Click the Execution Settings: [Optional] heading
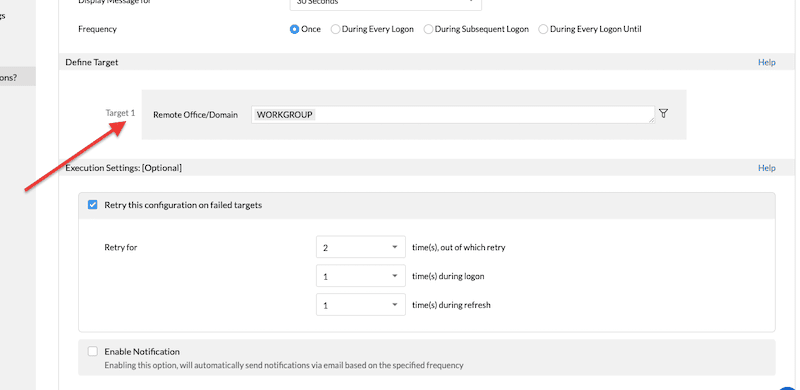The image size is (800, 390). point(123,168)
